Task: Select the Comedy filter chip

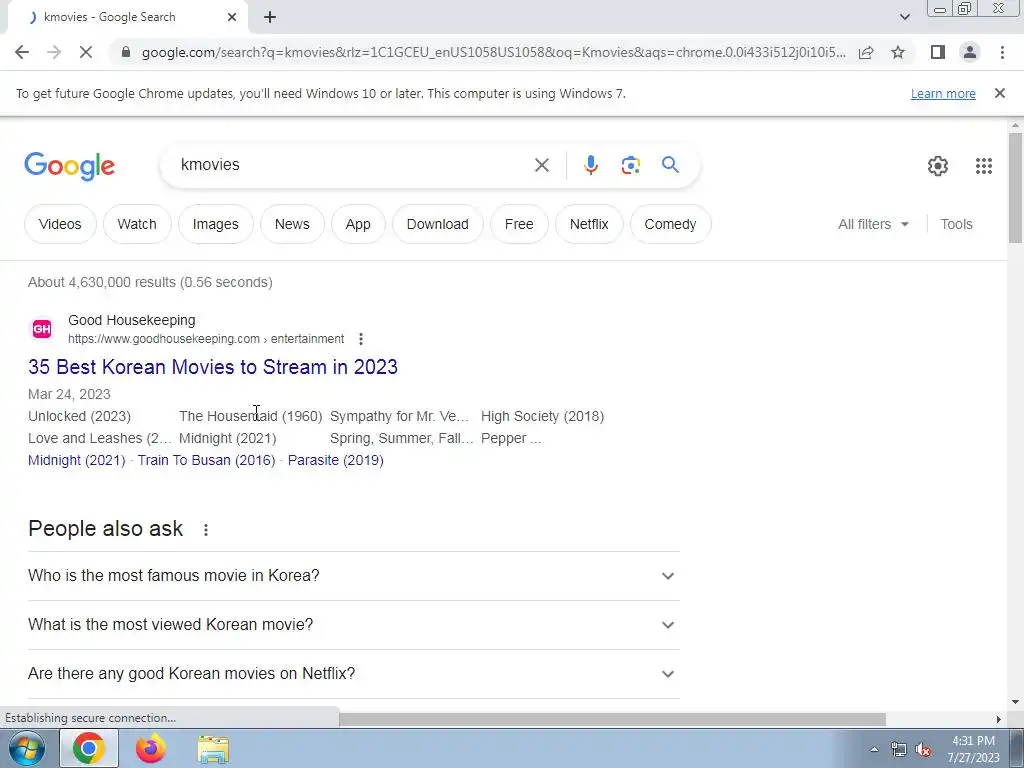Action: [670, 224]
